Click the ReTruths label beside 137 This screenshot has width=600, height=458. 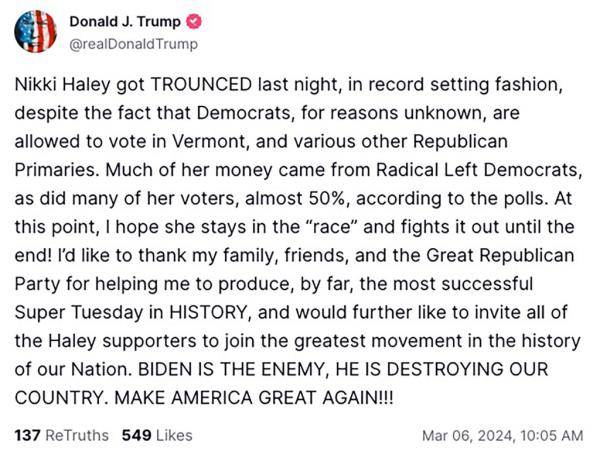pyautogui.click(x=77, y=435)
